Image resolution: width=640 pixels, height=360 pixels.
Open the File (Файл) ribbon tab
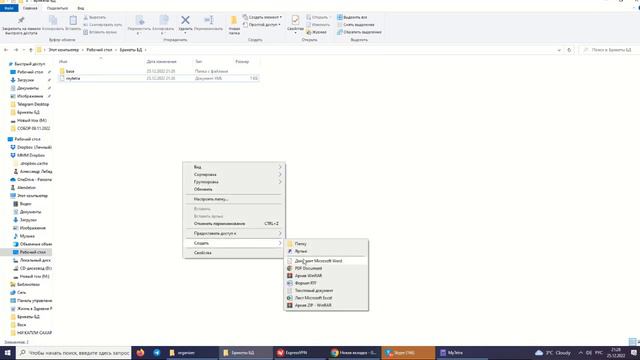(9, 8)
